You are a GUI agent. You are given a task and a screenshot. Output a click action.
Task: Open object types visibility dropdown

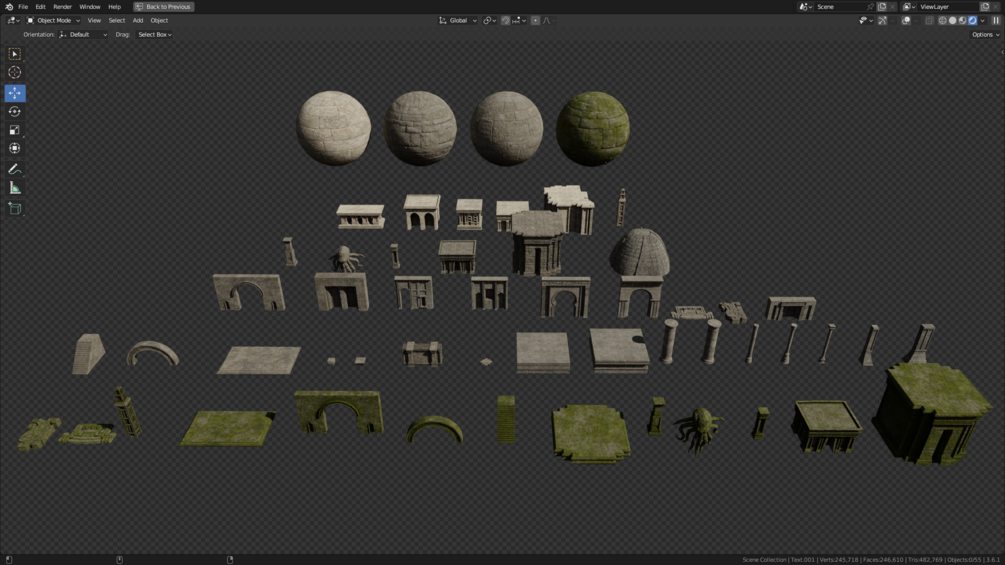click(865, 20)
